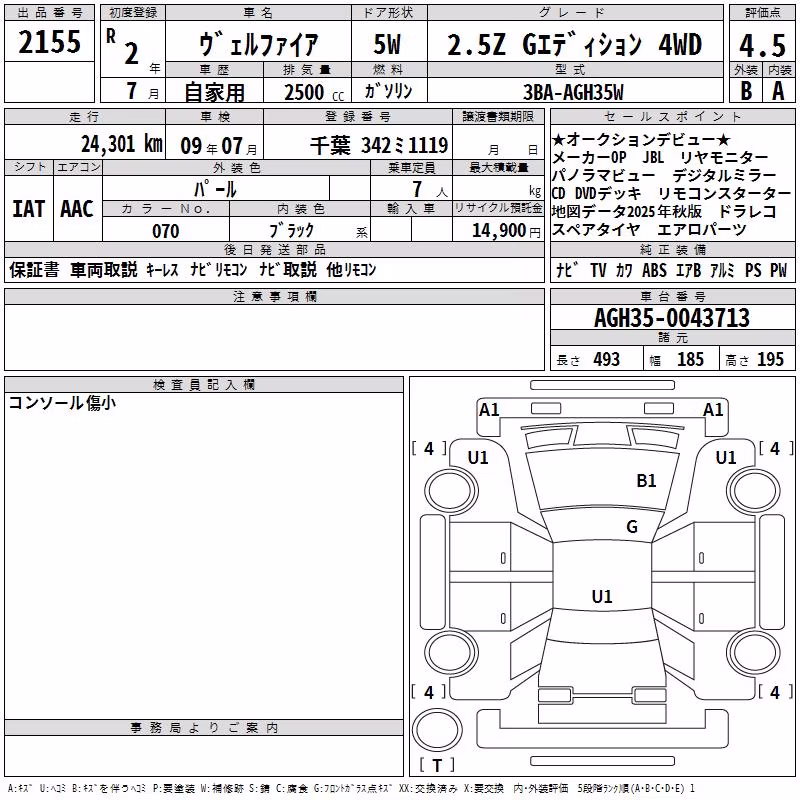The height and width of the screenshot is (800, 800).
Task: Click U1 mark on left front fender
Action: [478, 458]
